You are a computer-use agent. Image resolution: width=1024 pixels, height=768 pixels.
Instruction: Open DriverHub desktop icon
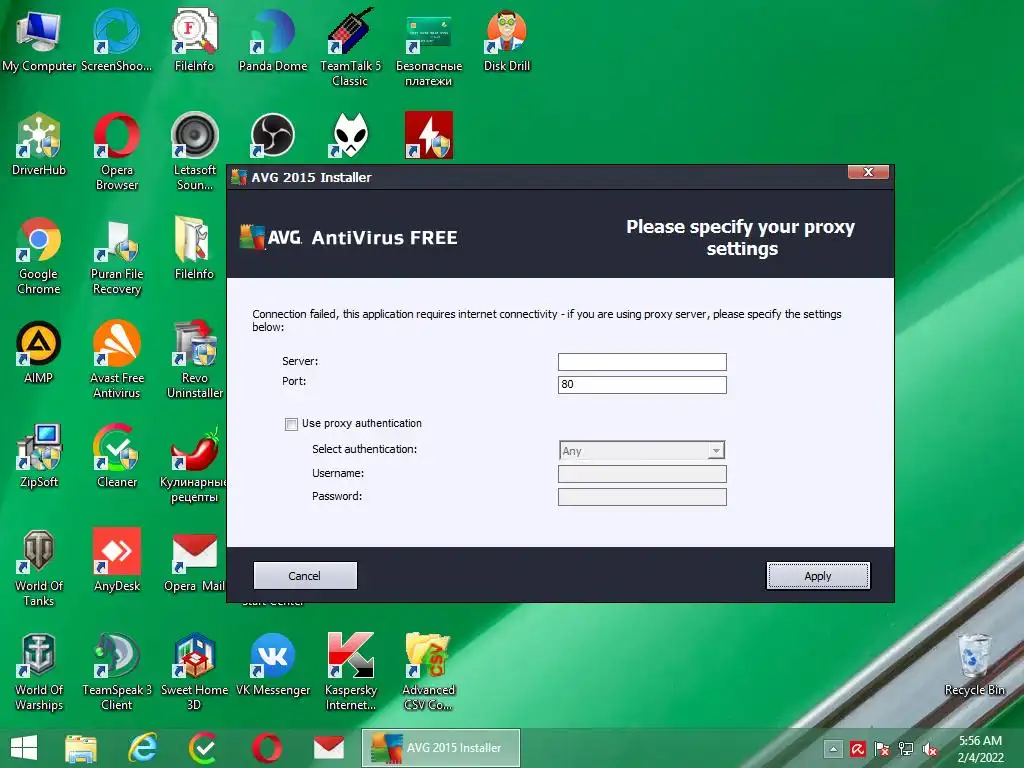[x=39, y=144]
